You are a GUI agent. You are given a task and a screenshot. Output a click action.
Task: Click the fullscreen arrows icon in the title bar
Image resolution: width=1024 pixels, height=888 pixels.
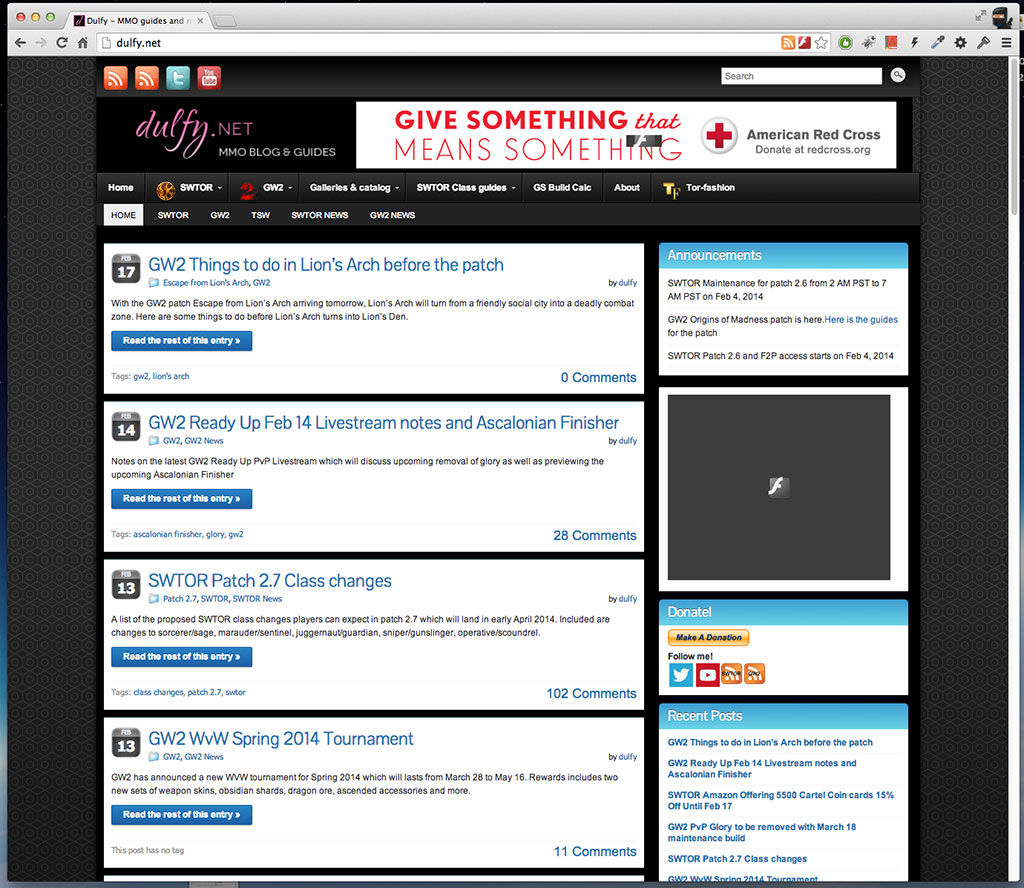(x=980, y=16)
